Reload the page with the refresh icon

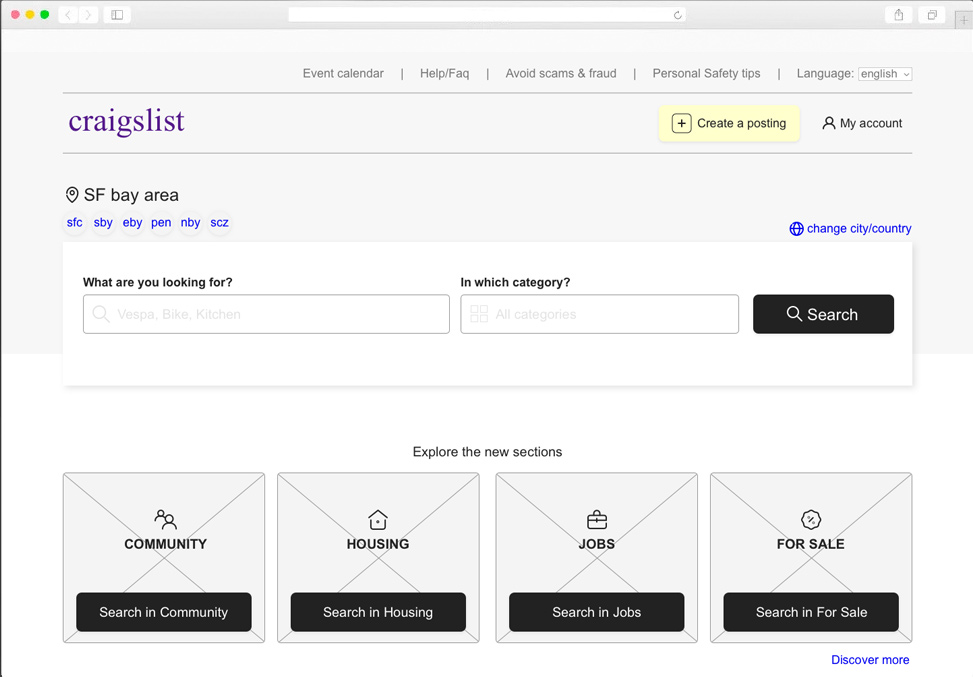pos(678,15)
